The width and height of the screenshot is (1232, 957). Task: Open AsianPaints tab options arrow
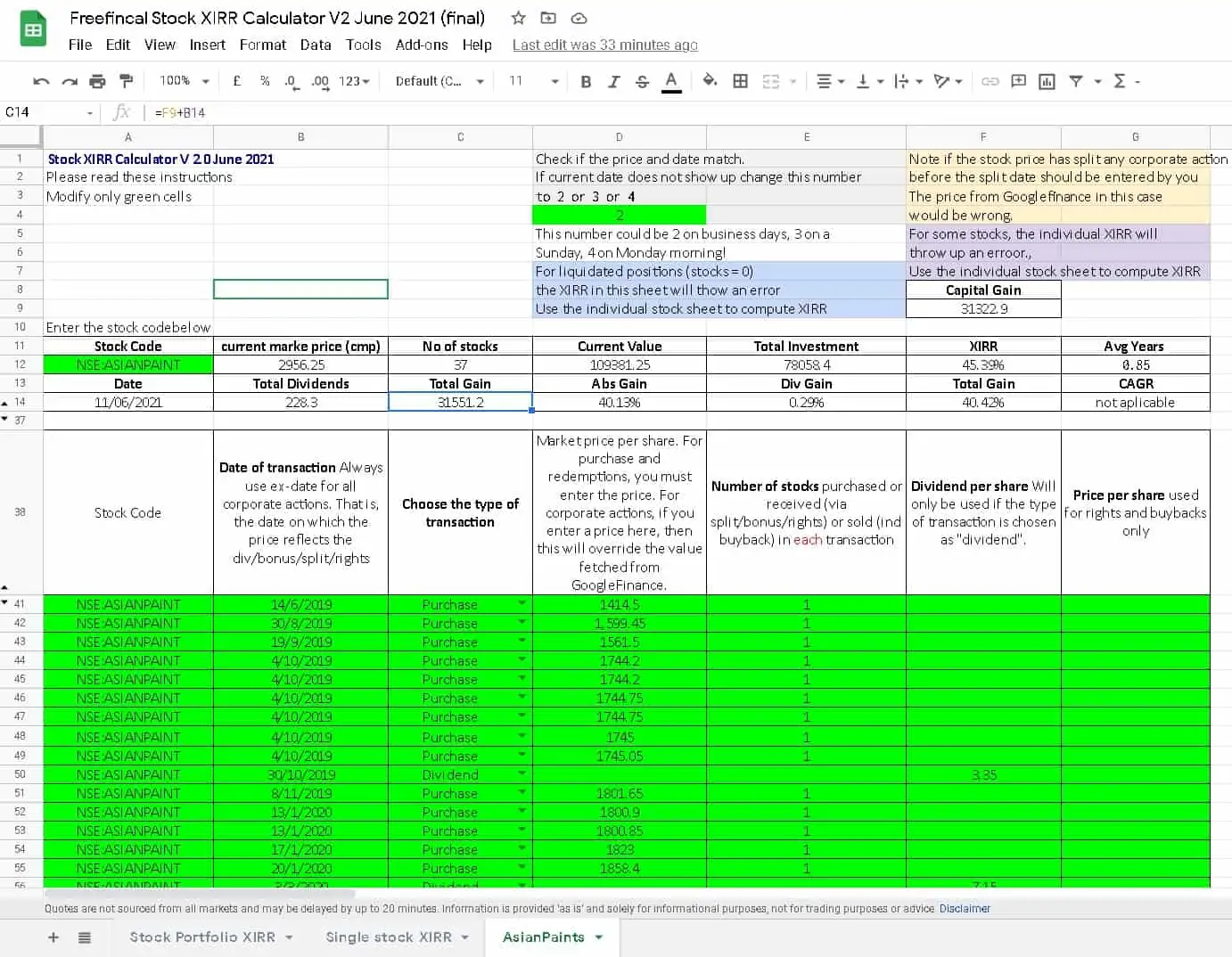tap(599, 937)
